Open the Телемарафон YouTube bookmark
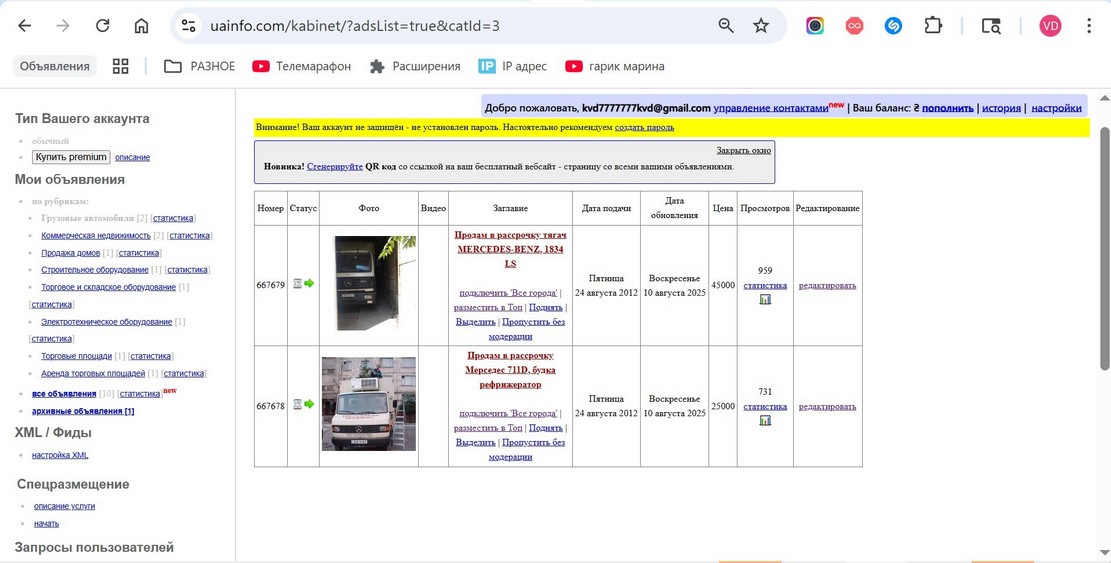Screen dimensions: 1111x563 [x=302, y=67]
